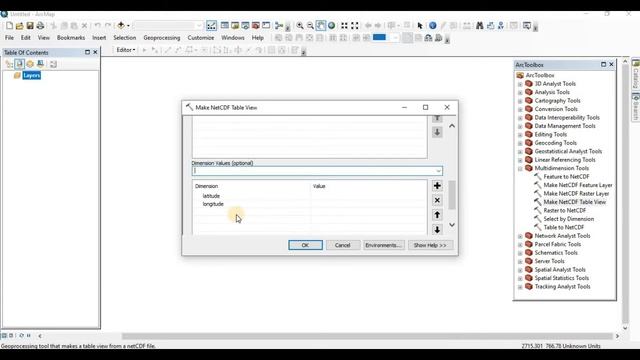Click OK in Make NetCDF Table View
Image resolution: width=640 pixels, height=360 pixels.
point(305,245)
